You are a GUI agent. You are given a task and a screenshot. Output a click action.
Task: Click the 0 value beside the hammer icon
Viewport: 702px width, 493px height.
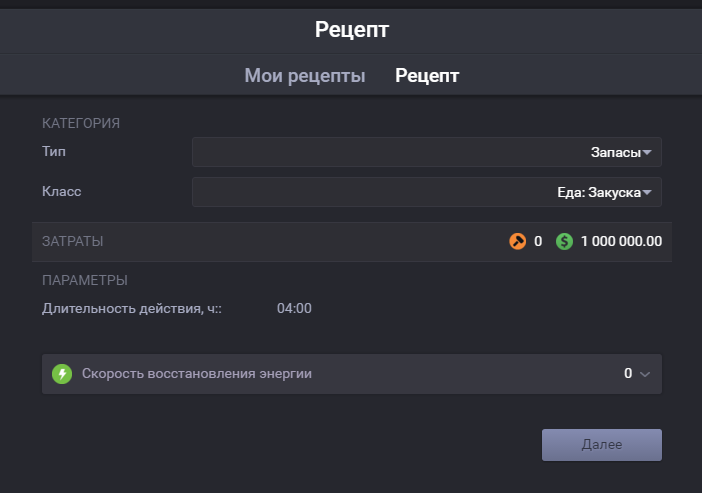538,241
